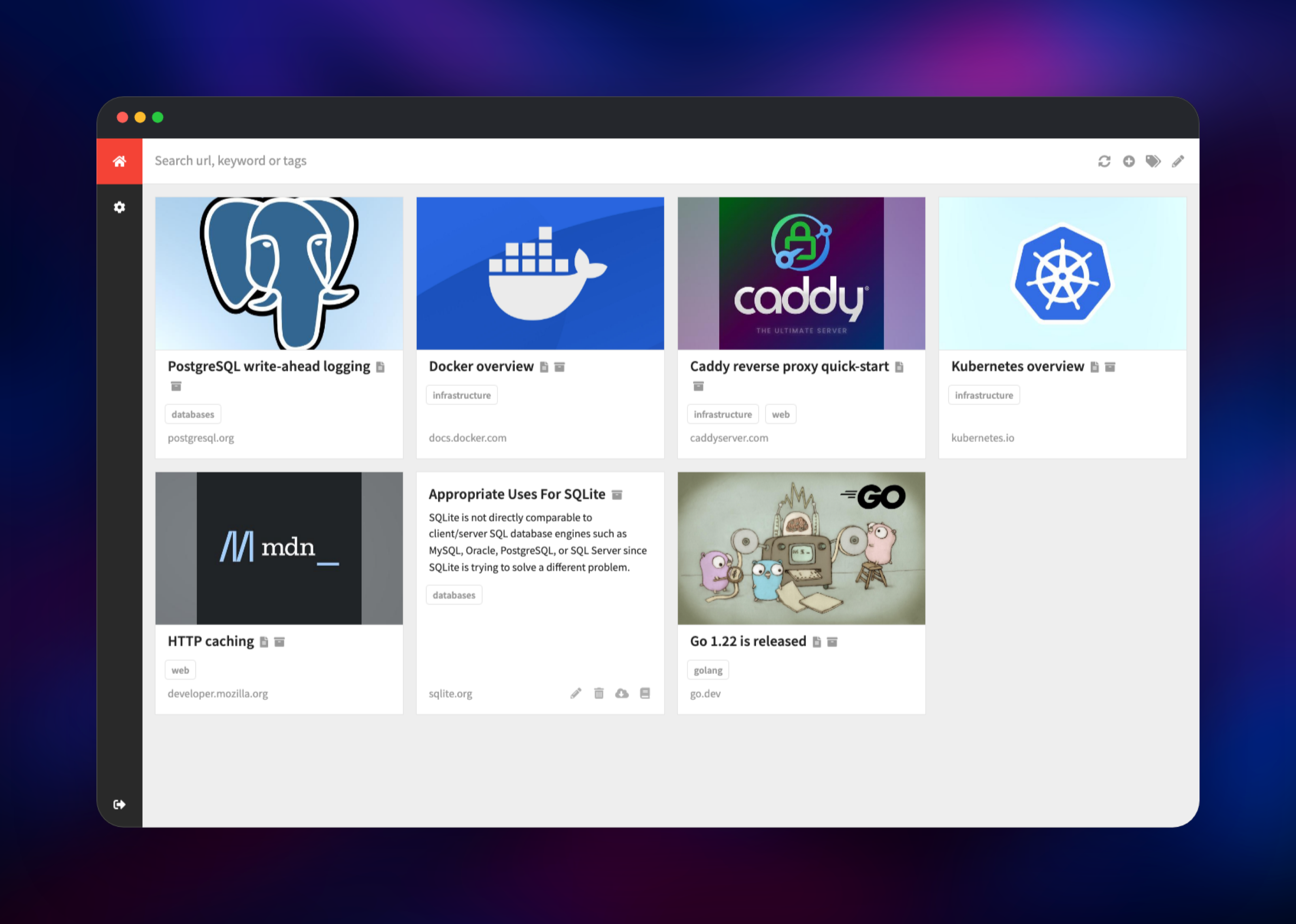Open the Caddy logo thumbnail
Image resolution: width=1296 pixels, height=924 pixels.
point(801,273)
